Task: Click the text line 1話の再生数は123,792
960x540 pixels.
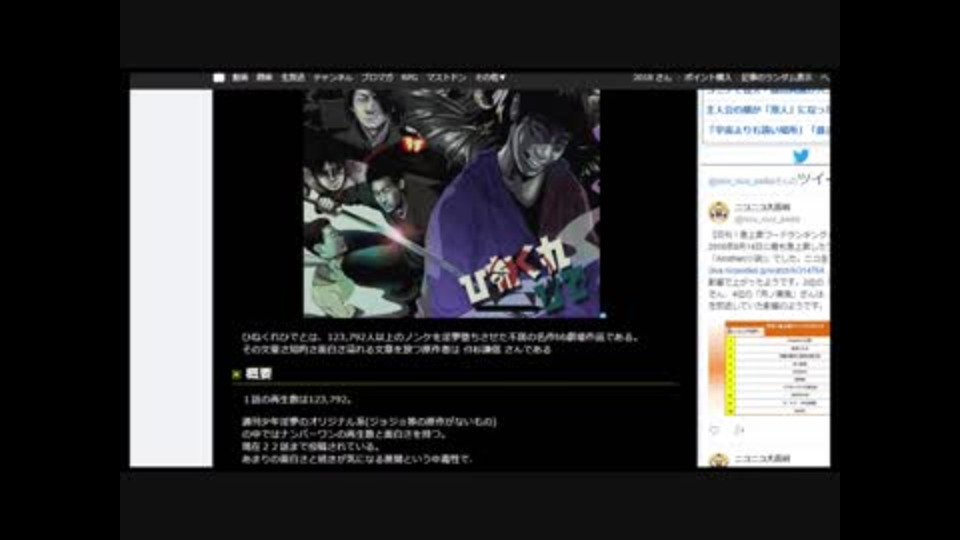Action: [x=298, y=399]
